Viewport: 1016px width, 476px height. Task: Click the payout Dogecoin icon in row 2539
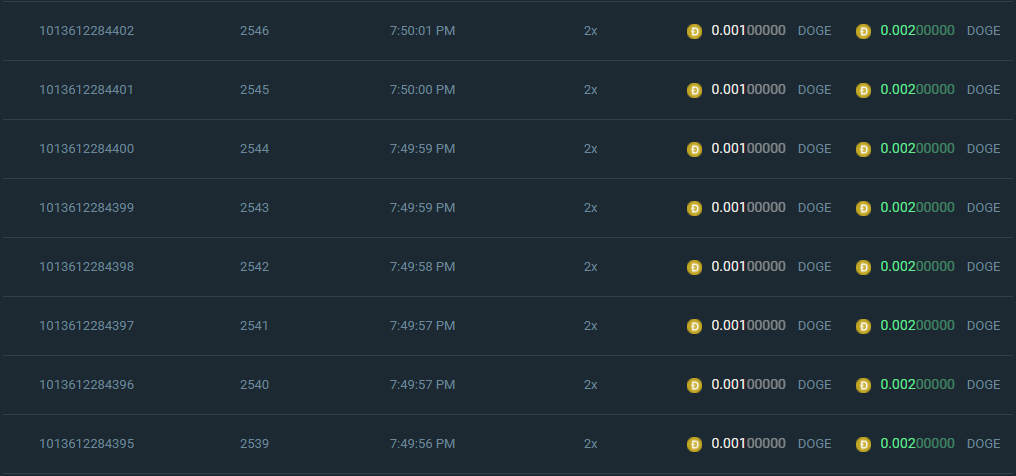pos(864,444)
